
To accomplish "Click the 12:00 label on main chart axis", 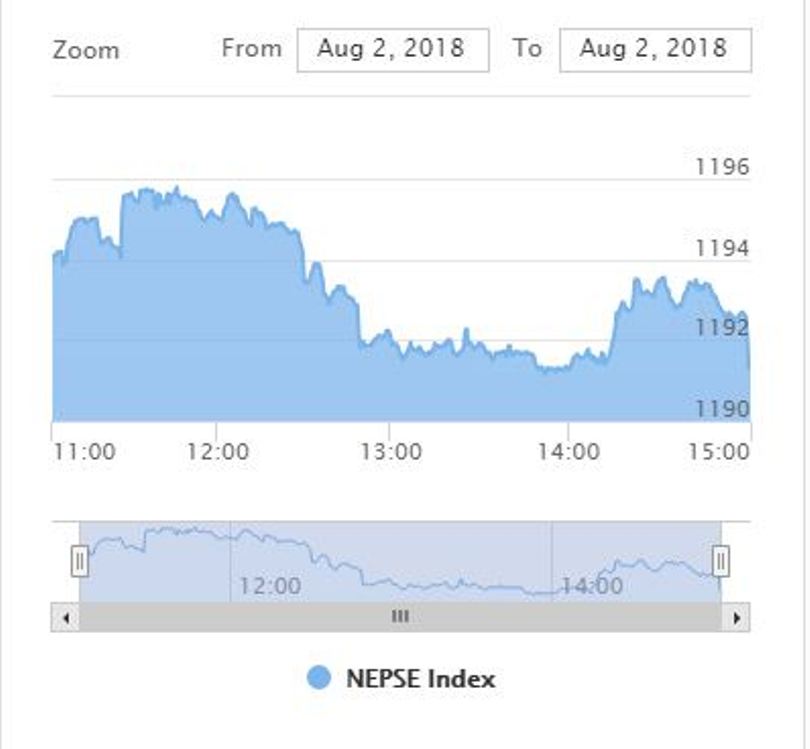I will pyautogui.click(x=217, y=452).
